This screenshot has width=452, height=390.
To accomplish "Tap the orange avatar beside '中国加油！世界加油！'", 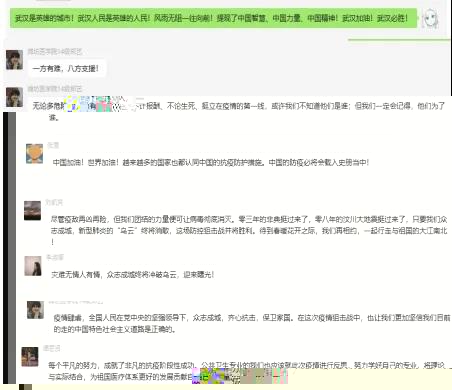I will (35, 154).
